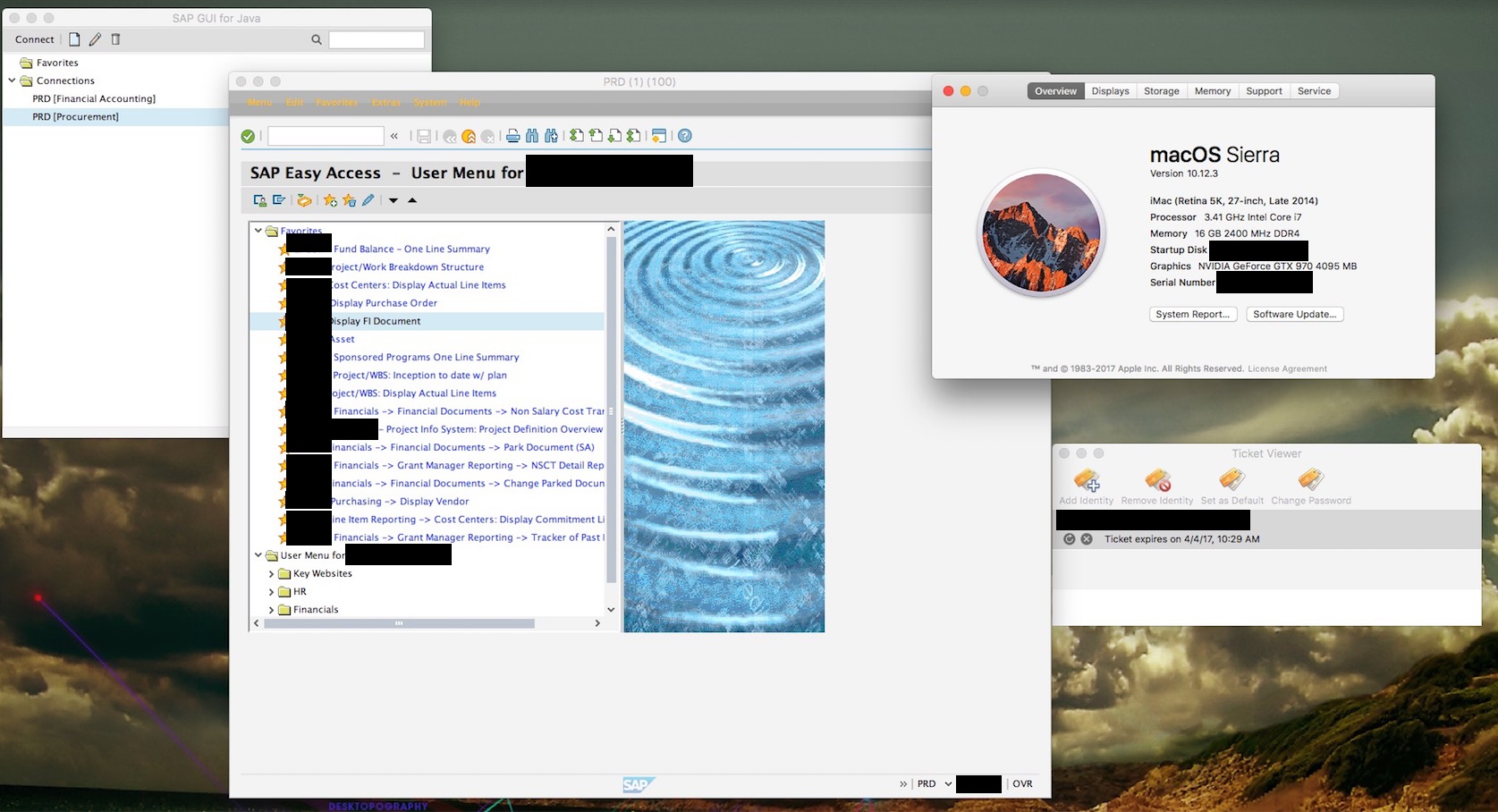Switch to Service tab in About This Mac
Viewport: 1498px width, 812px height.
[1315, 91]
